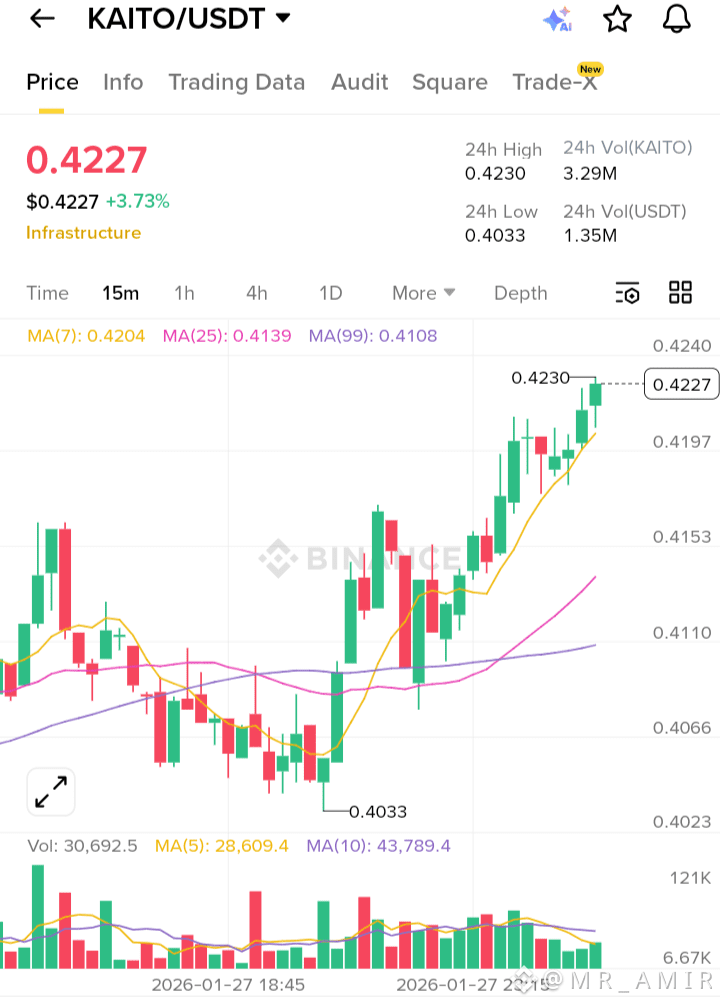Tap the 24h Vol(KAITO) value 3.29M
Screen dimensions: 720x1005
coord(590,174)
